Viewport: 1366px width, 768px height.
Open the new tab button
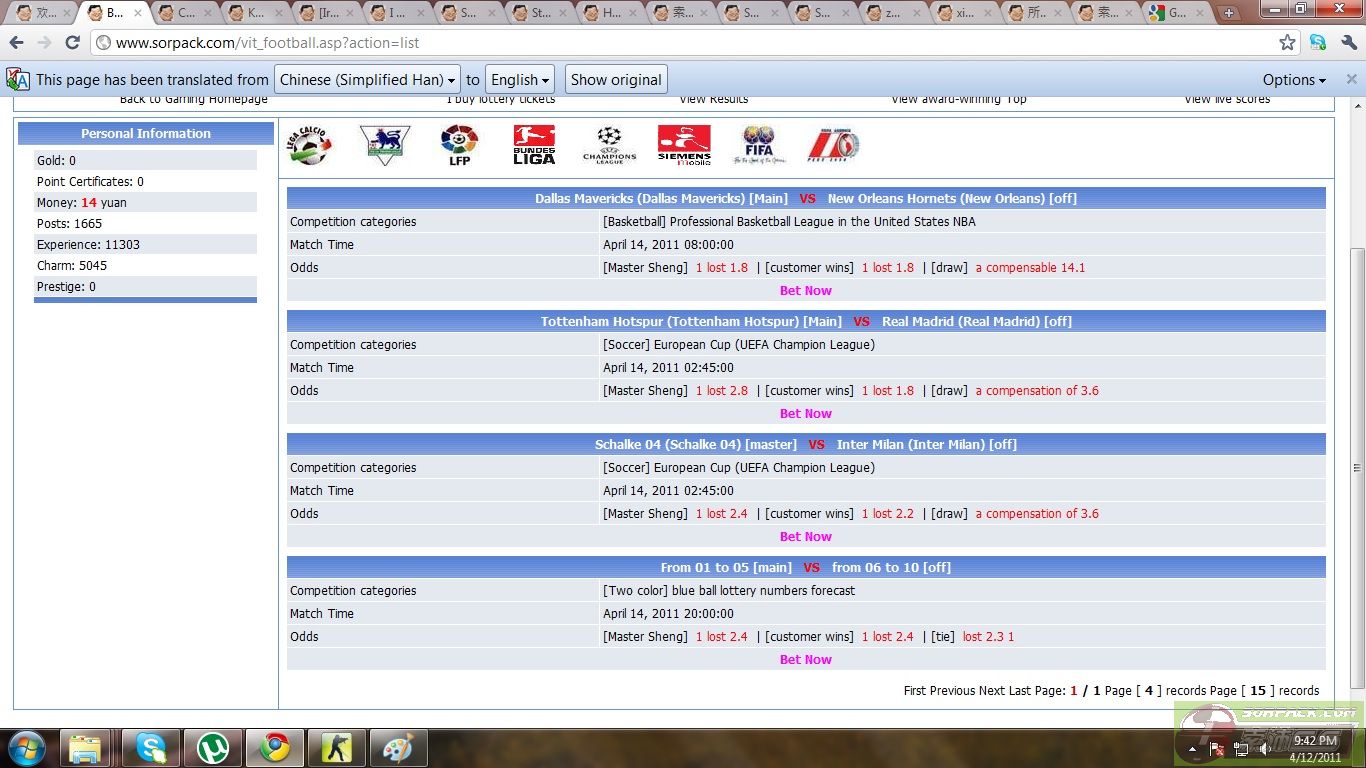point(1229,13)
